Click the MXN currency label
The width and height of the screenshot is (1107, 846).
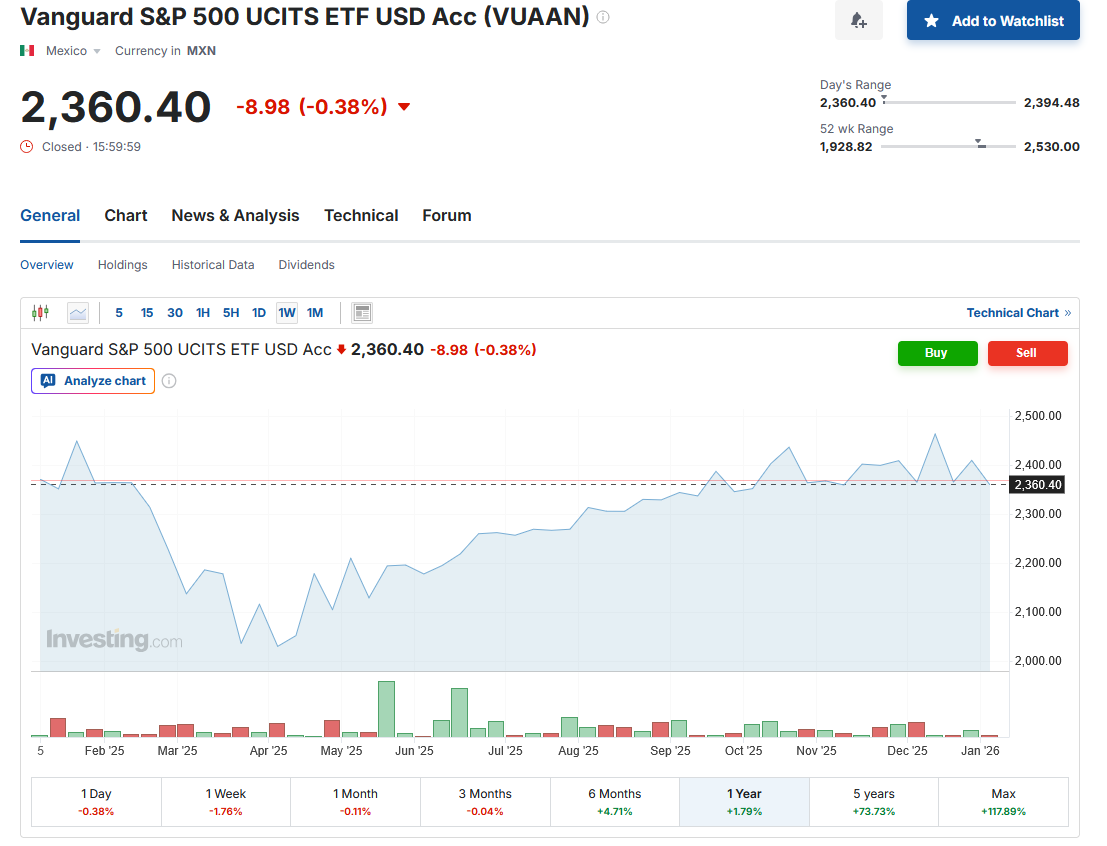pyautogui.click(x=201, y=51)
